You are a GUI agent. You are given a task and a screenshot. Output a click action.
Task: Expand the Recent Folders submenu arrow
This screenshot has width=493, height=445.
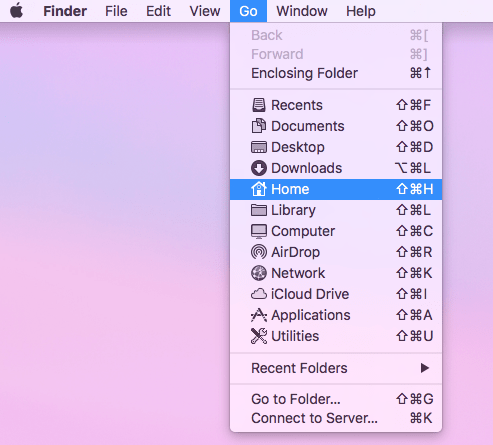(x=425, y=368)
